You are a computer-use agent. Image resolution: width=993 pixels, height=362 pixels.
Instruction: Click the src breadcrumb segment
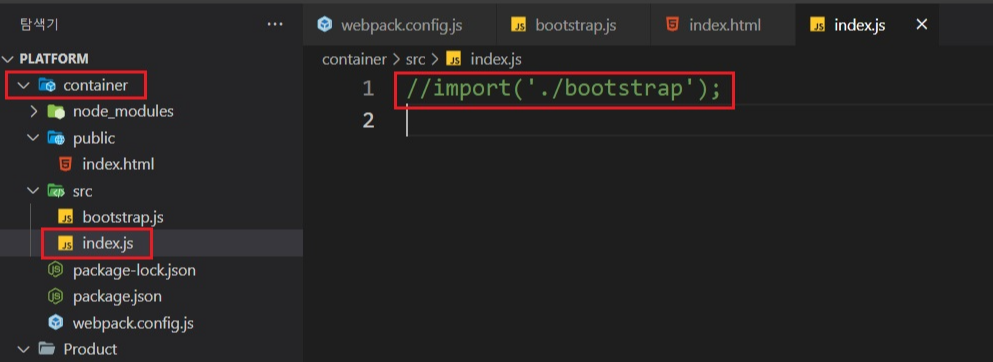[x=415, y=59]
